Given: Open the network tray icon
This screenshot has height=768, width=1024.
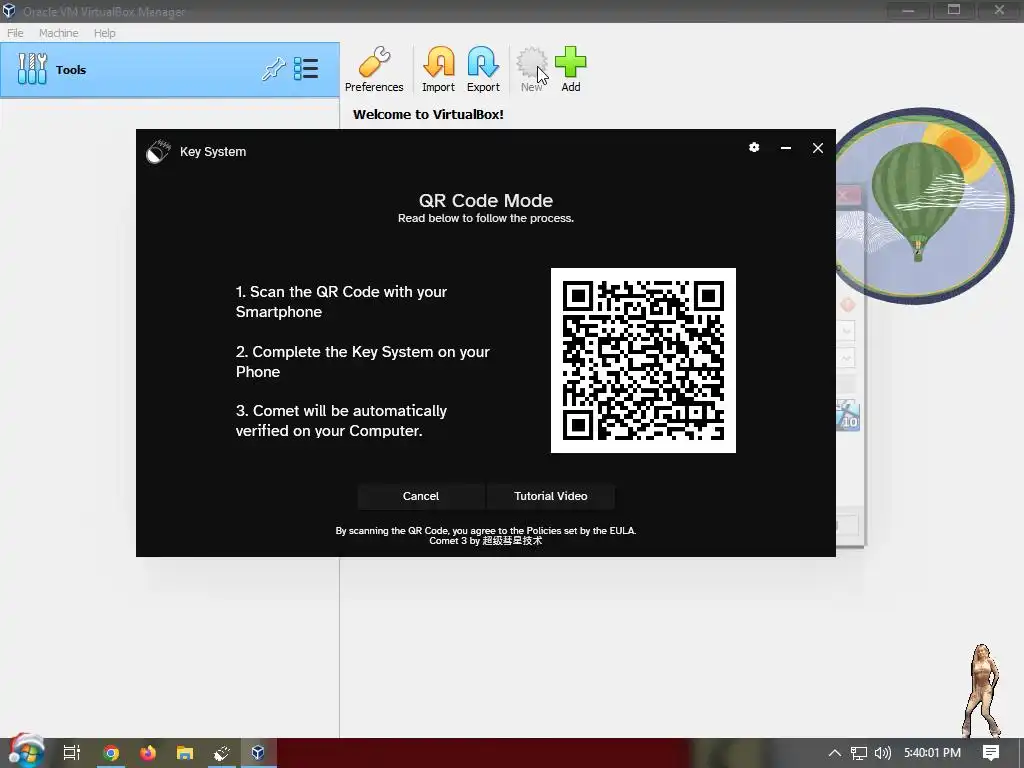Looking at the screenshot, I should (859, 753).
